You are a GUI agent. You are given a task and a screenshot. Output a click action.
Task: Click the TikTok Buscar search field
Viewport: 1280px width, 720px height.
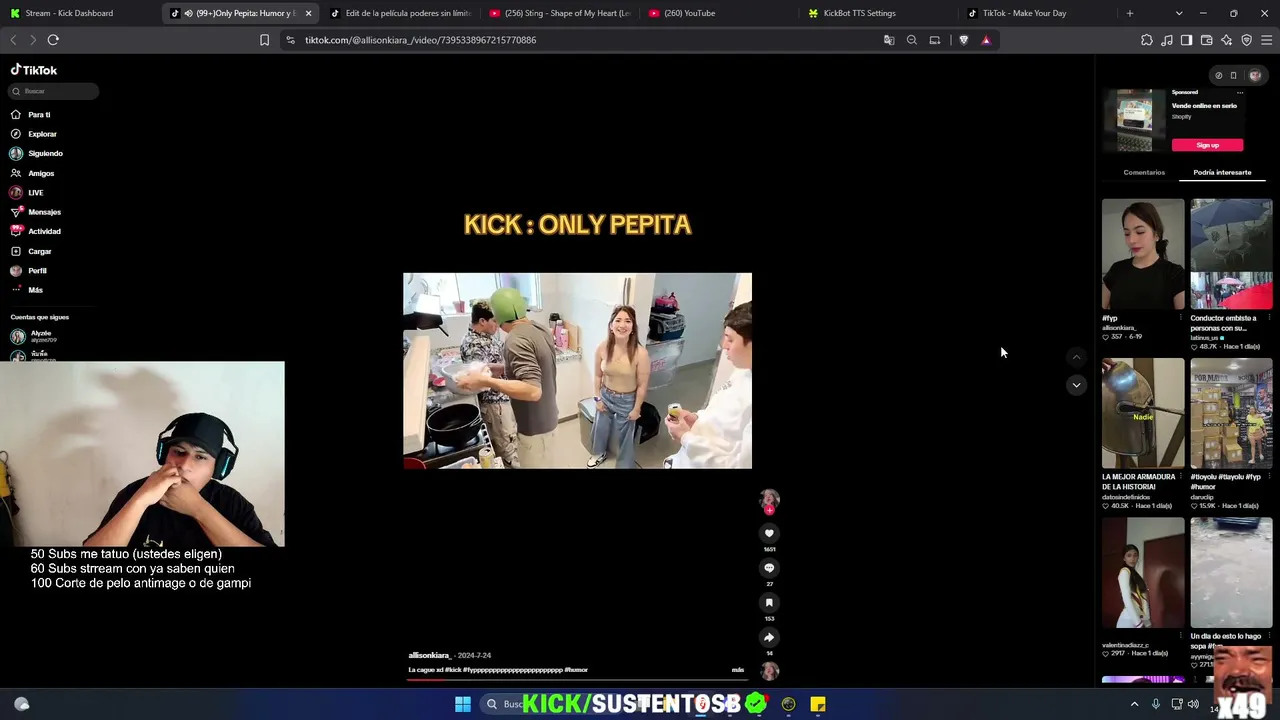54,91
